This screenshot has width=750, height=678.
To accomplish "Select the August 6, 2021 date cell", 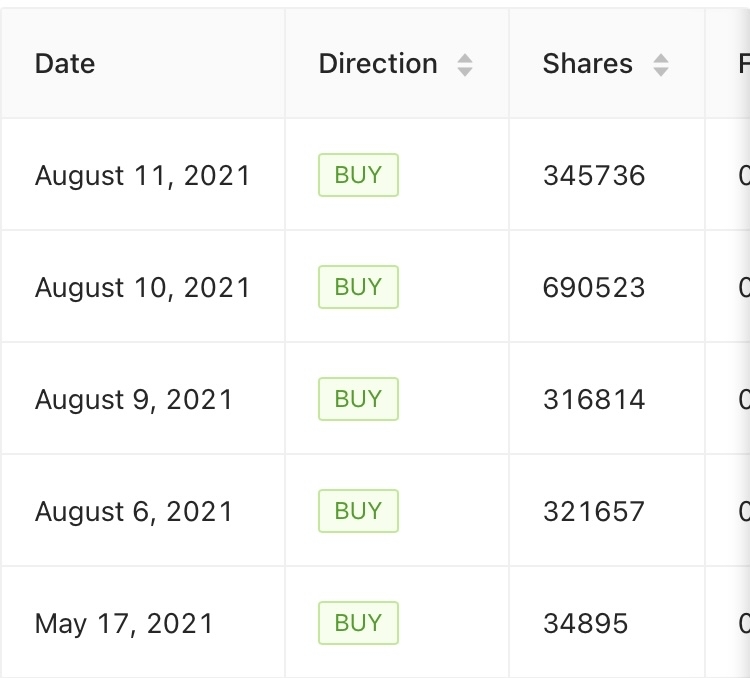I will [x=134, y=512].
